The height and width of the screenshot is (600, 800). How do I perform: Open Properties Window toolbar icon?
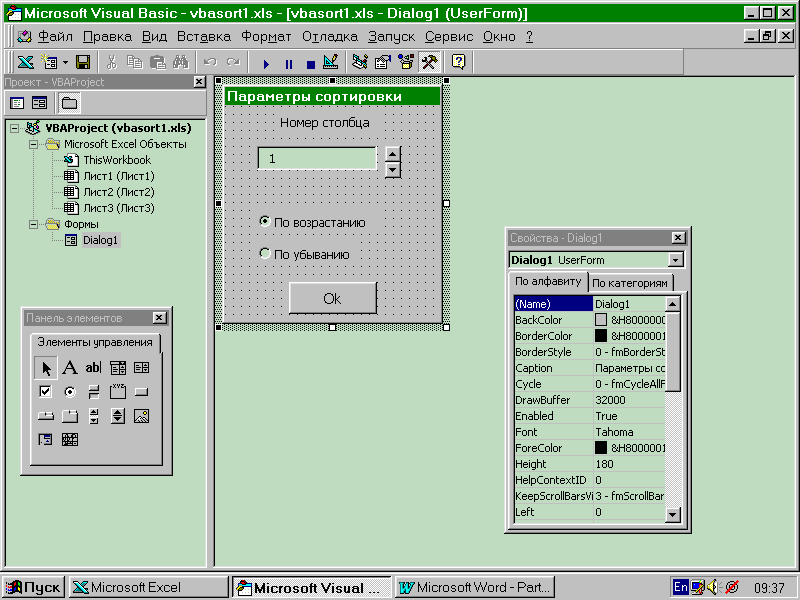[383, 62]
